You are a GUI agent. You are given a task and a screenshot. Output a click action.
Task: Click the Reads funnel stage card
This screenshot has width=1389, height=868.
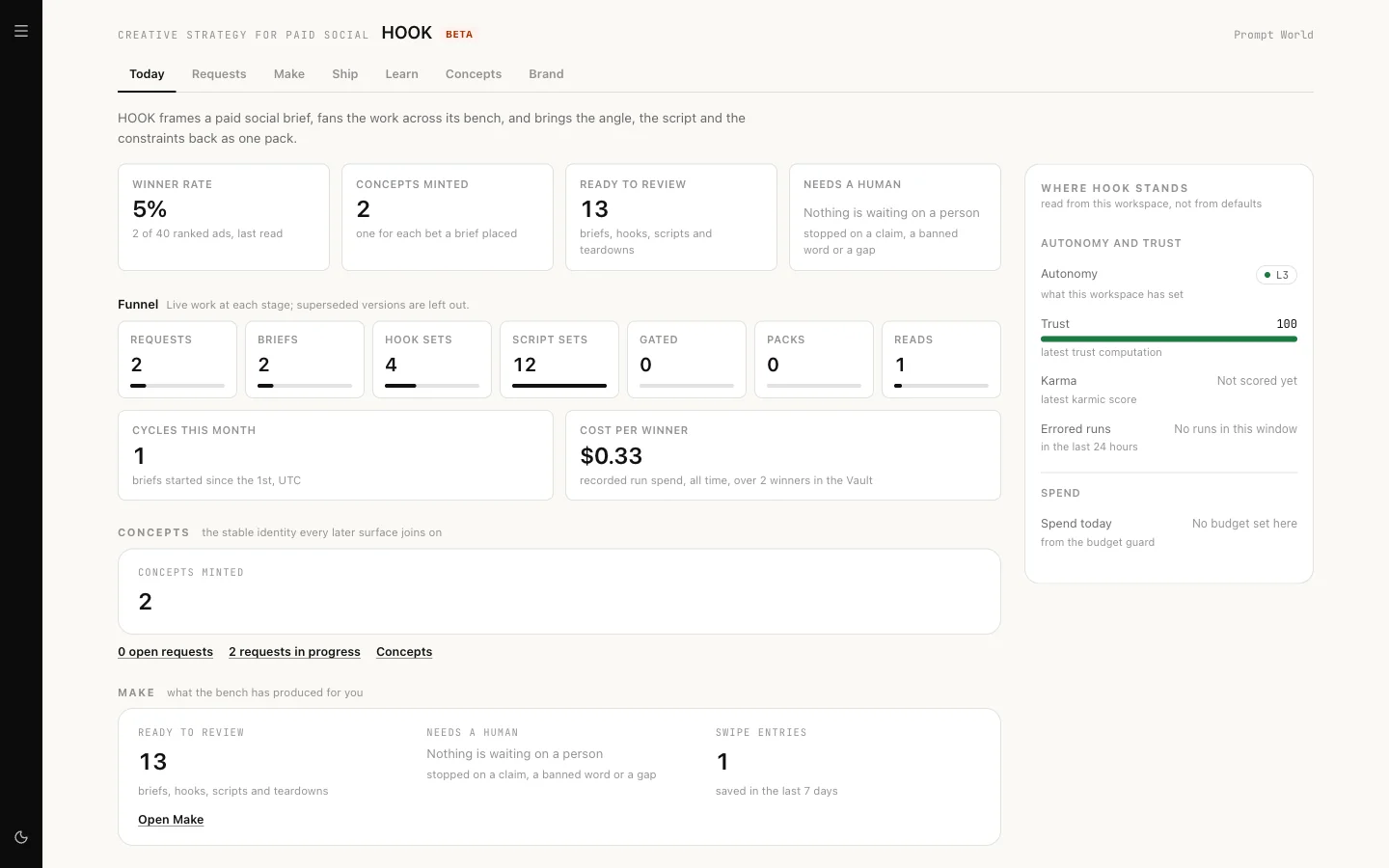(x=941, y=359)
